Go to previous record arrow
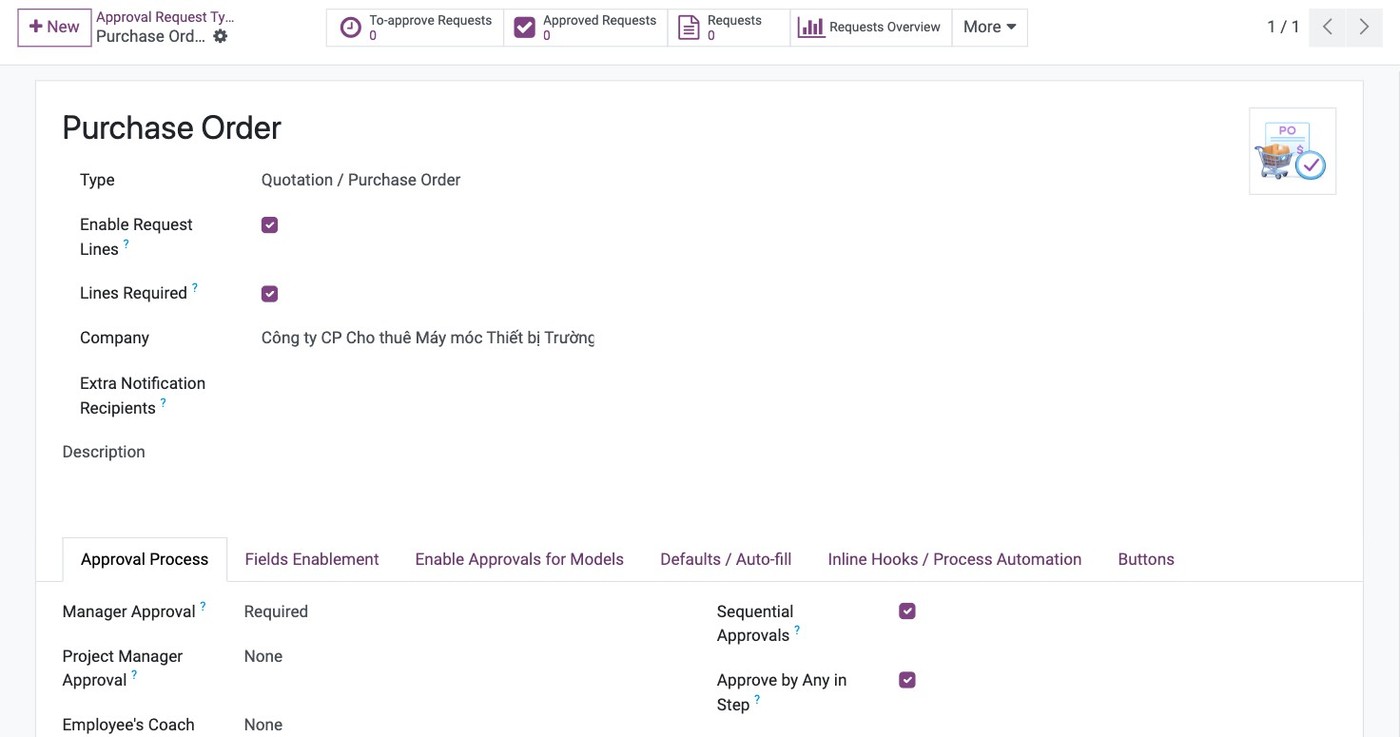1400x737 pixels. pyautogui.click(x=1327, y=27)
